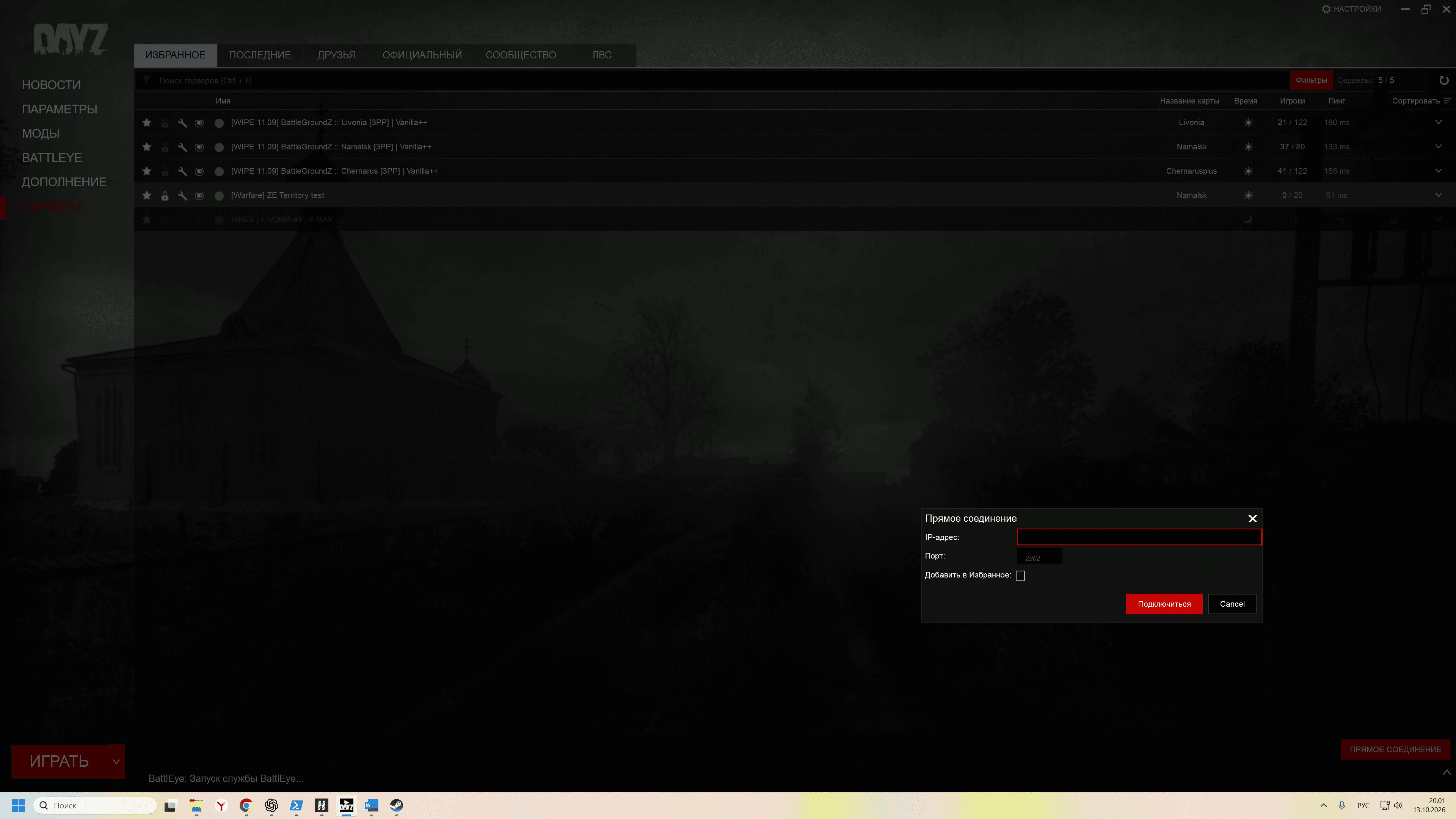Open Steam from the taskbar
Screen dimensions: 1456x819
[x=396, y=805]
